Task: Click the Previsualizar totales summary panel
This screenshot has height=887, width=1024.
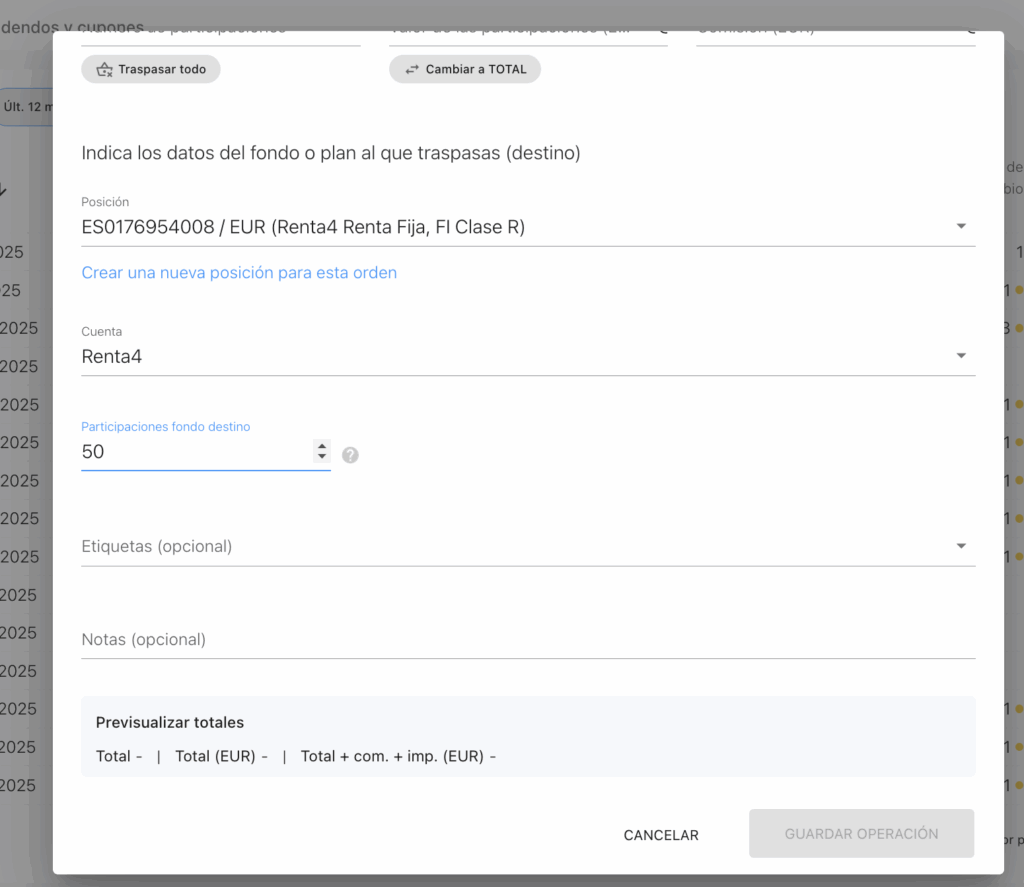Action: click(527, 736)
